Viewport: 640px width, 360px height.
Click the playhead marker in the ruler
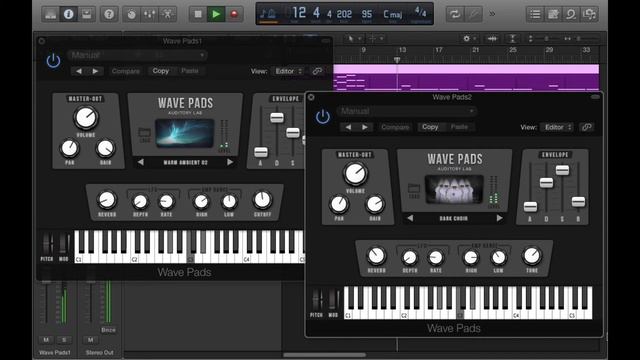point(397,60)
